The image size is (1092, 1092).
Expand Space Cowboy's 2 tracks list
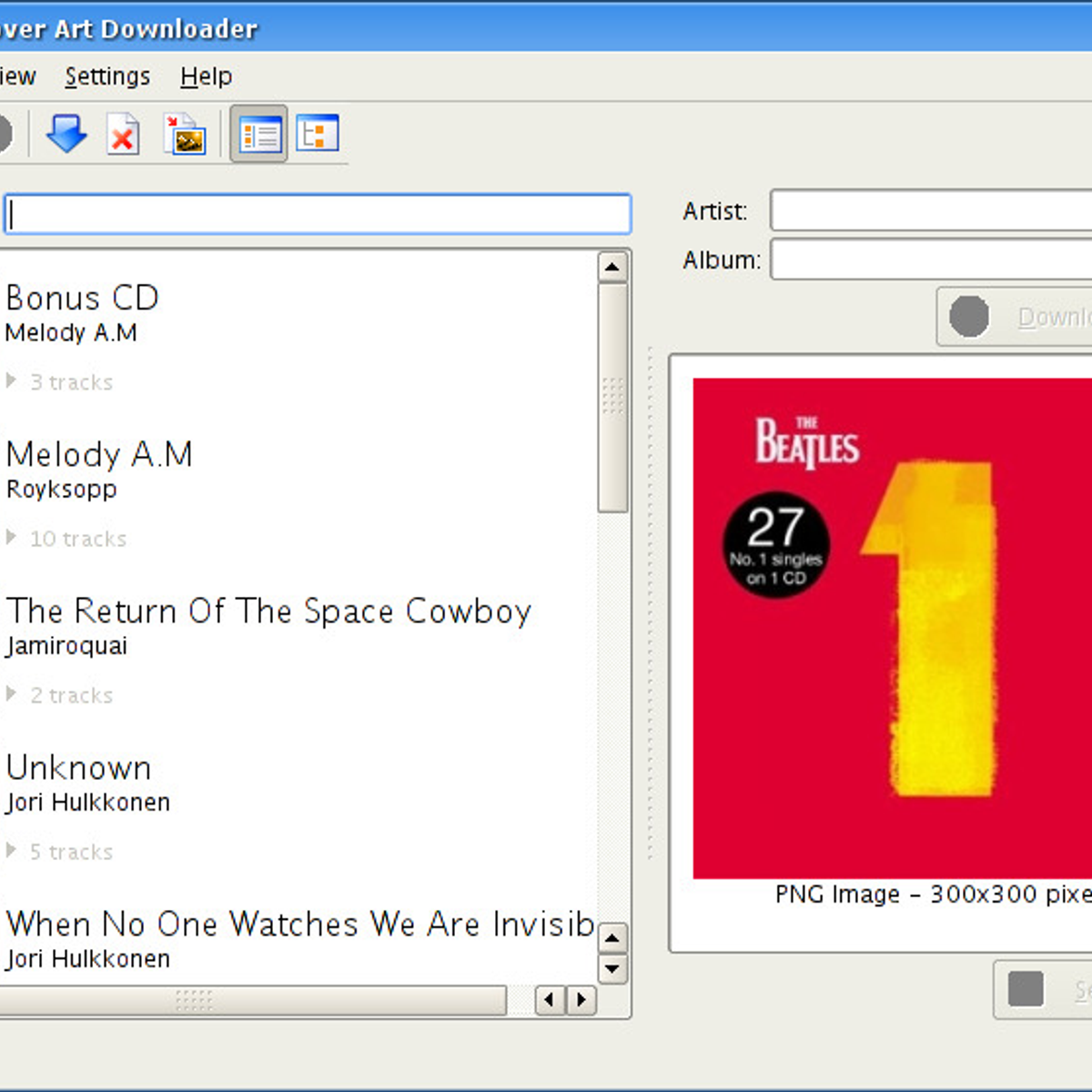[12, 694]
